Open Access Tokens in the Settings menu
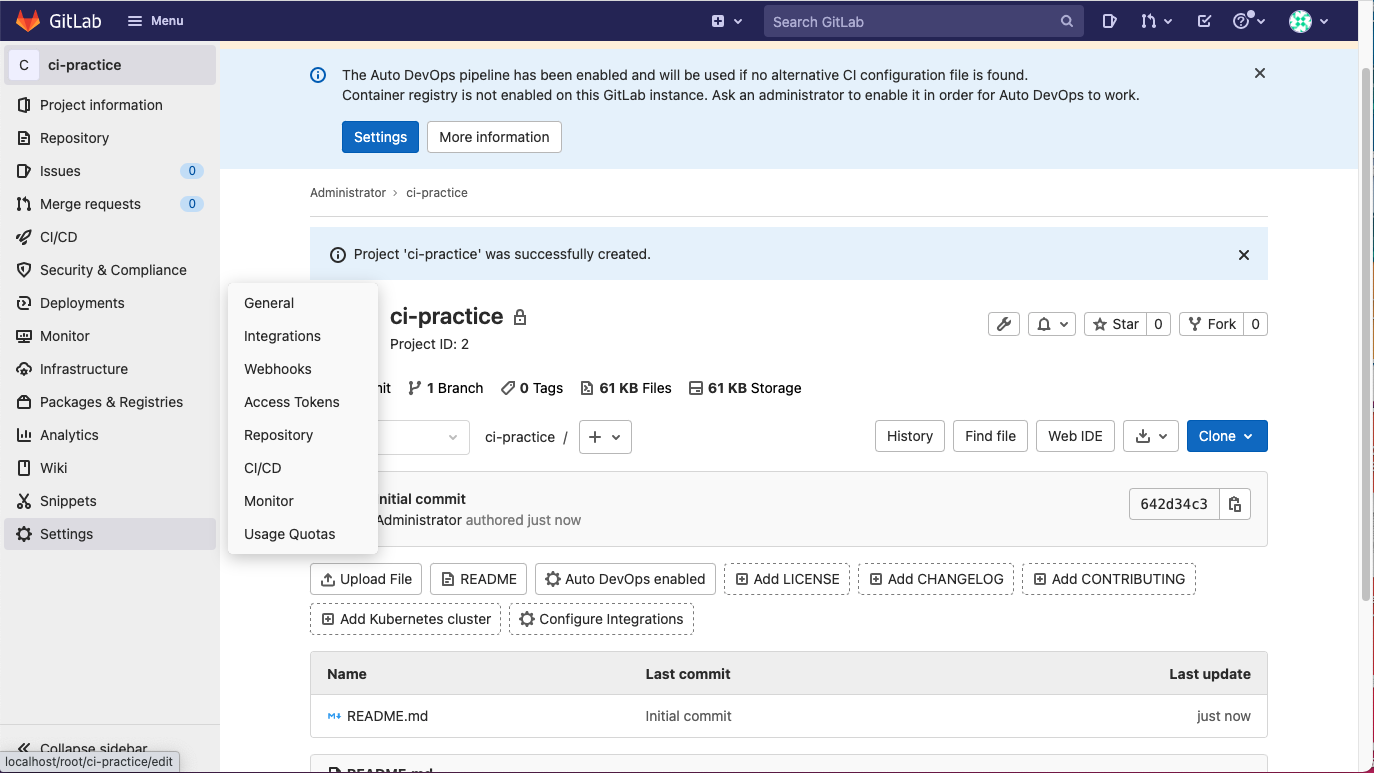The image size is (1374, 773). coord(292,401)
